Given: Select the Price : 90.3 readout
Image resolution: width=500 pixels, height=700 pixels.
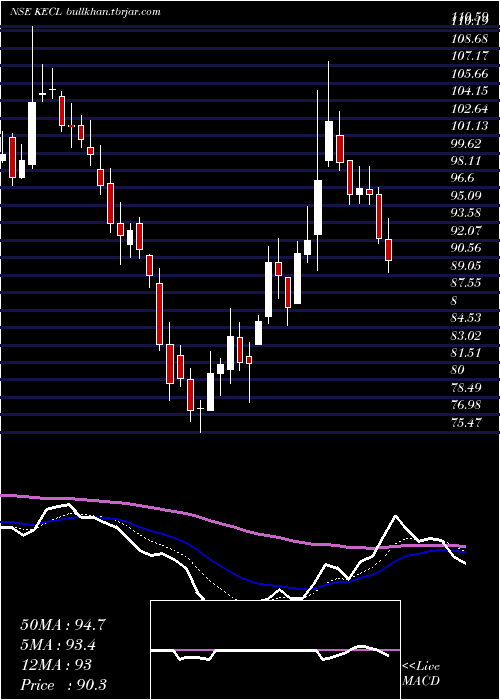Looking at the screenshot, I should [x=63, y=685].
